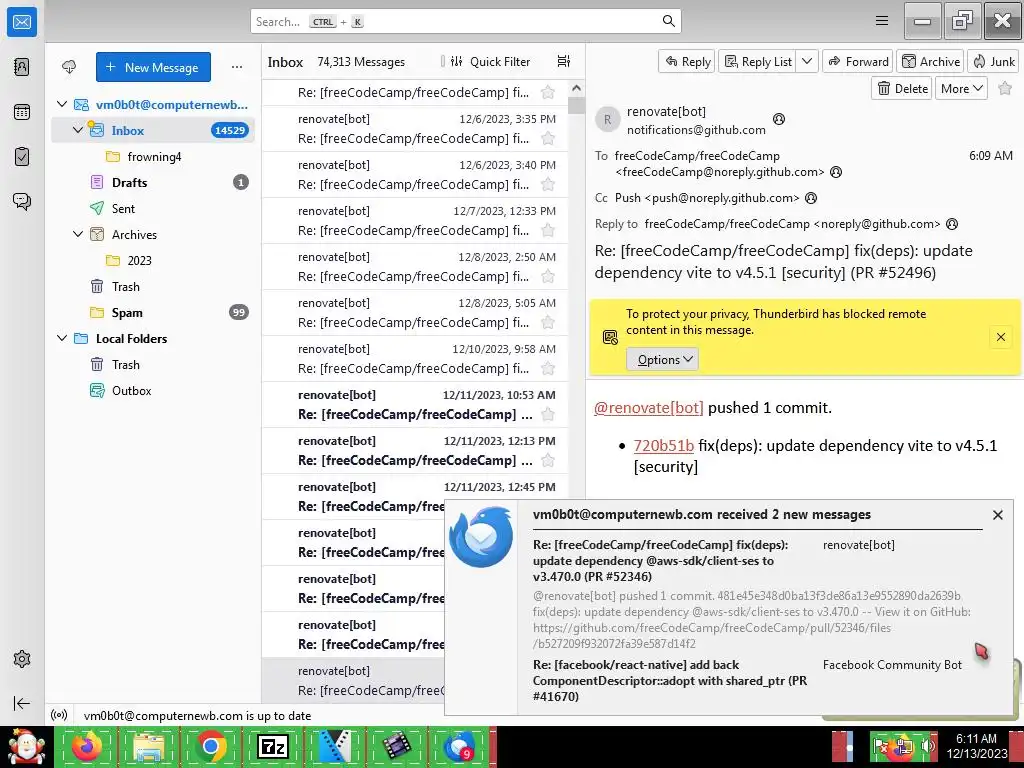Star the 12/10/2023, 9:58 AM message
Screen dimensions: 1024x768
(548, 368)
